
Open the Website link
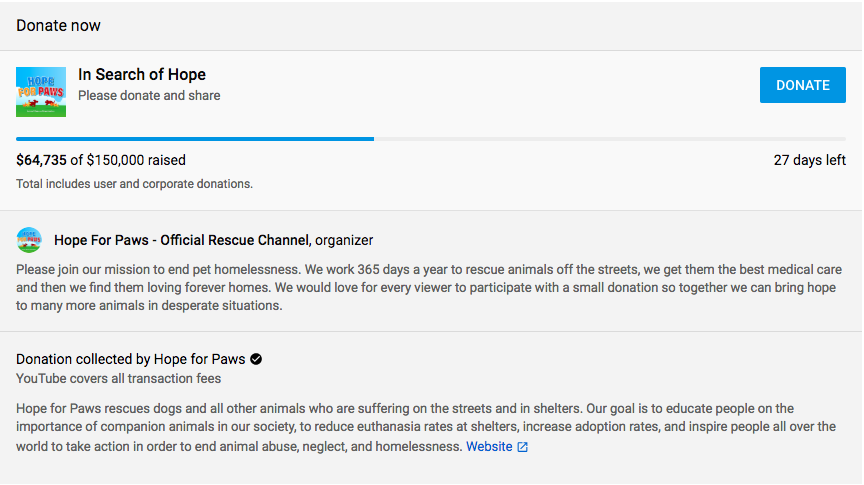click(489, 447)
